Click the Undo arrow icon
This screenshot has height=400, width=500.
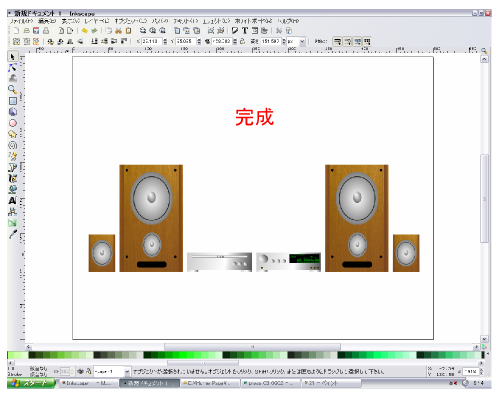point(85,31)
